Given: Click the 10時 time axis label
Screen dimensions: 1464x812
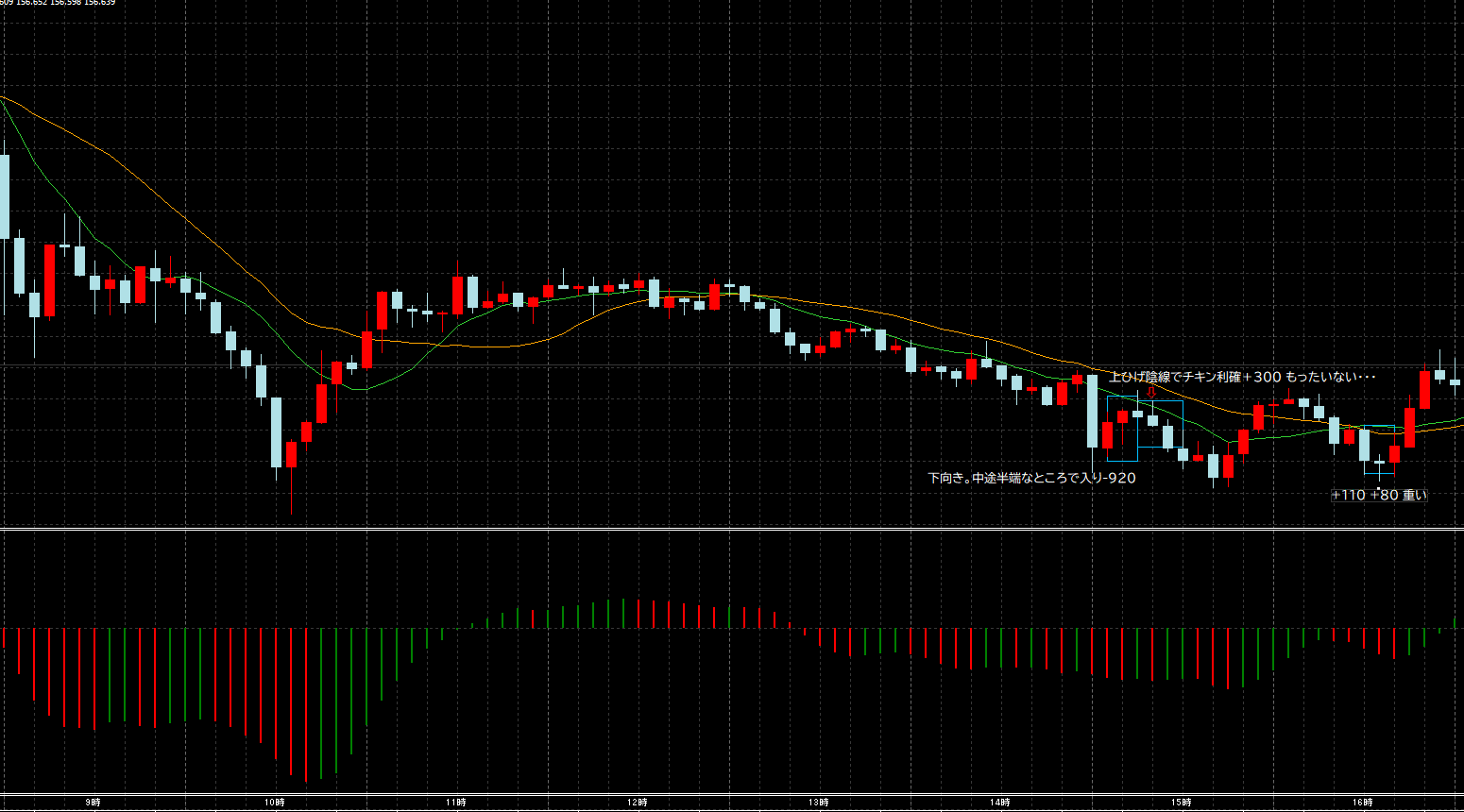Looking at the screenshot, I should [x=274, y=803].
